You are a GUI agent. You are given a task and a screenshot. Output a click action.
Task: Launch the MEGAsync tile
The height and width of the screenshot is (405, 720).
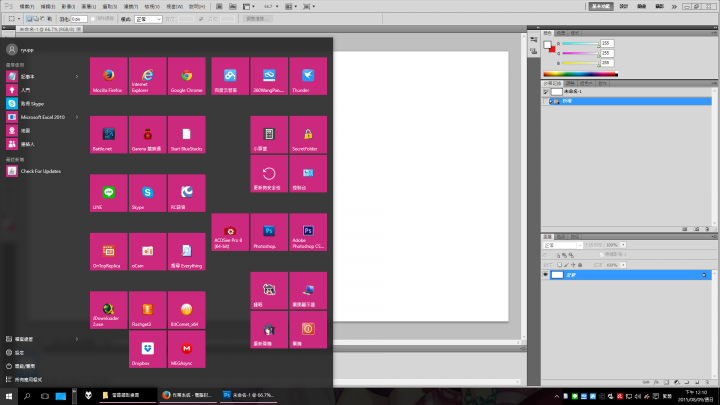coord(187,350)
